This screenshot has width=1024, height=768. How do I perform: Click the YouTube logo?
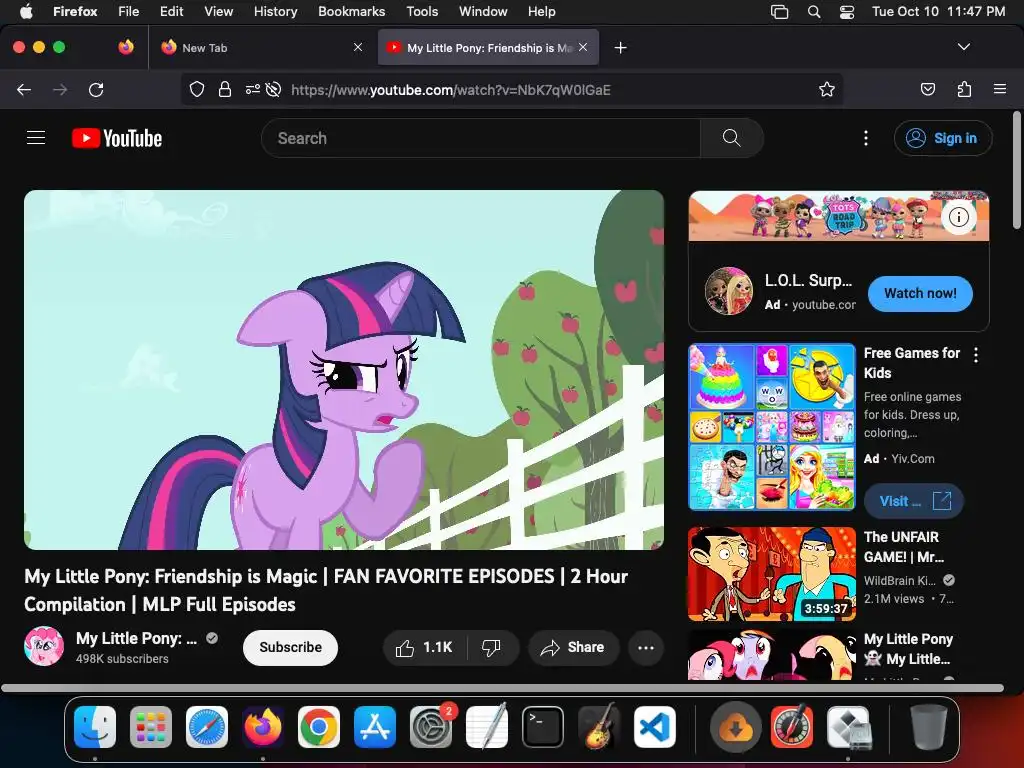pyautogui.click(x=117, y=138)
